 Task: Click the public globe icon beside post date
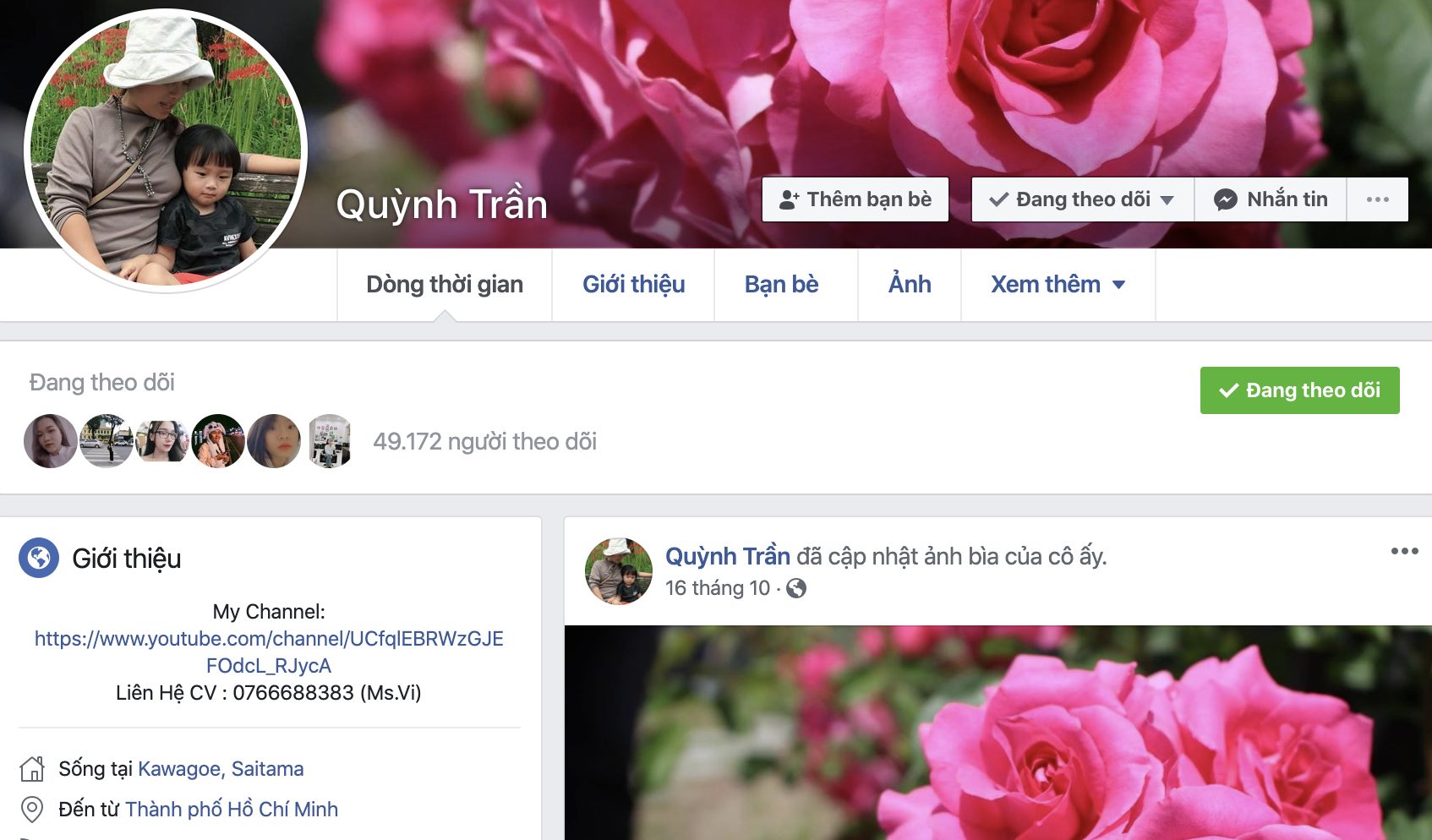coord(796,588)
